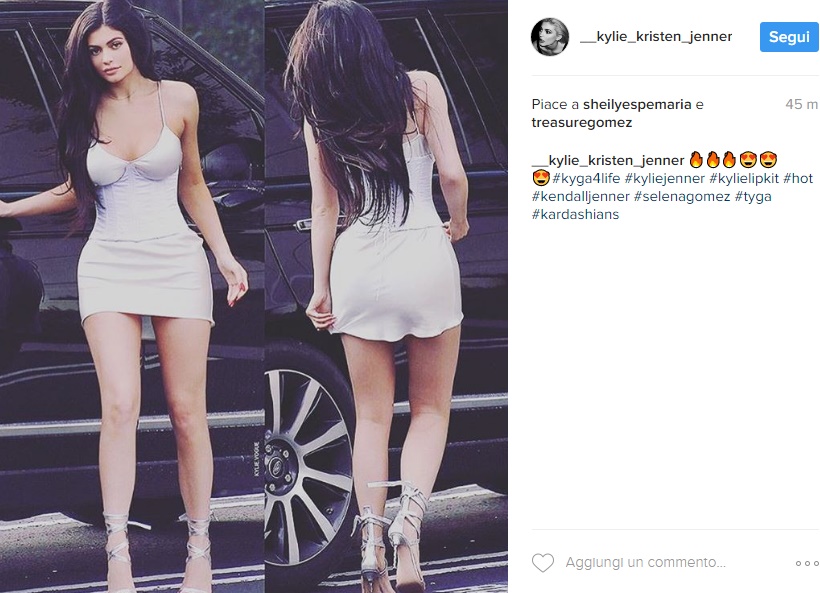Open the #tyga hashtag
820x593 pixels.
coord(753,197)
